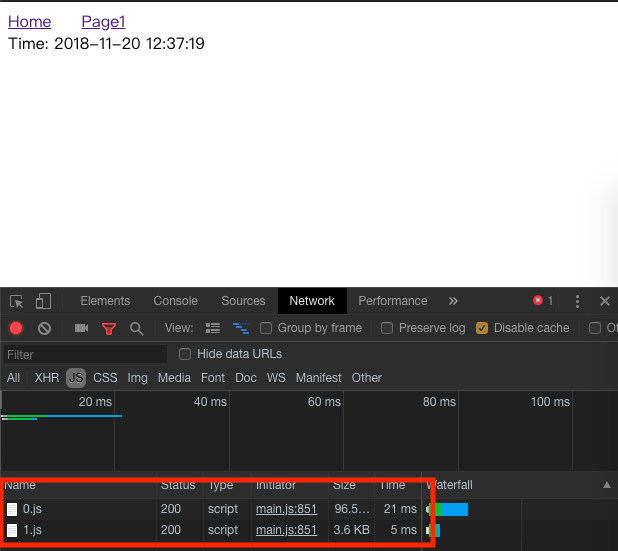Stop recording network log (red circle)
Viewport: 618px width, 551px height.
(16, 328)
